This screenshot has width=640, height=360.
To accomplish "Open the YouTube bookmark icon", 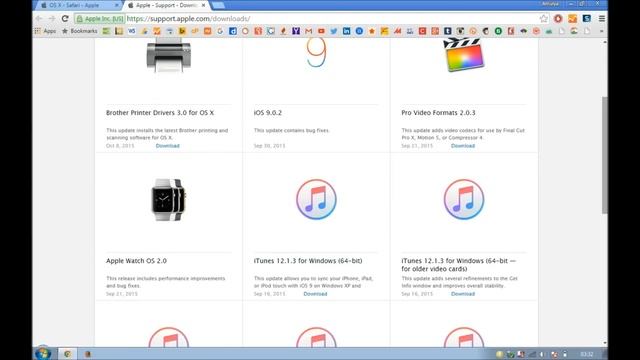I will pos(321,31).
